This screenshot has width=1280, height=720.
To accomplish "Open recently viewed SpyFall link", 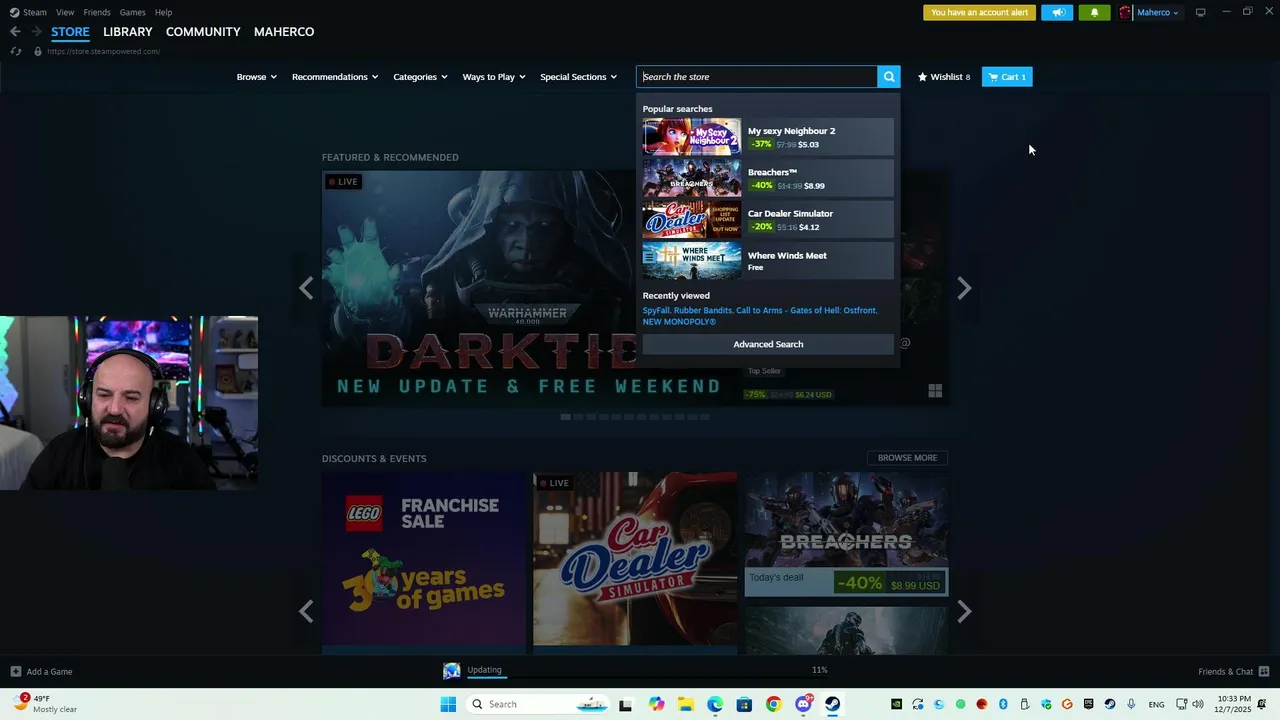I will (x=655, y=311).
